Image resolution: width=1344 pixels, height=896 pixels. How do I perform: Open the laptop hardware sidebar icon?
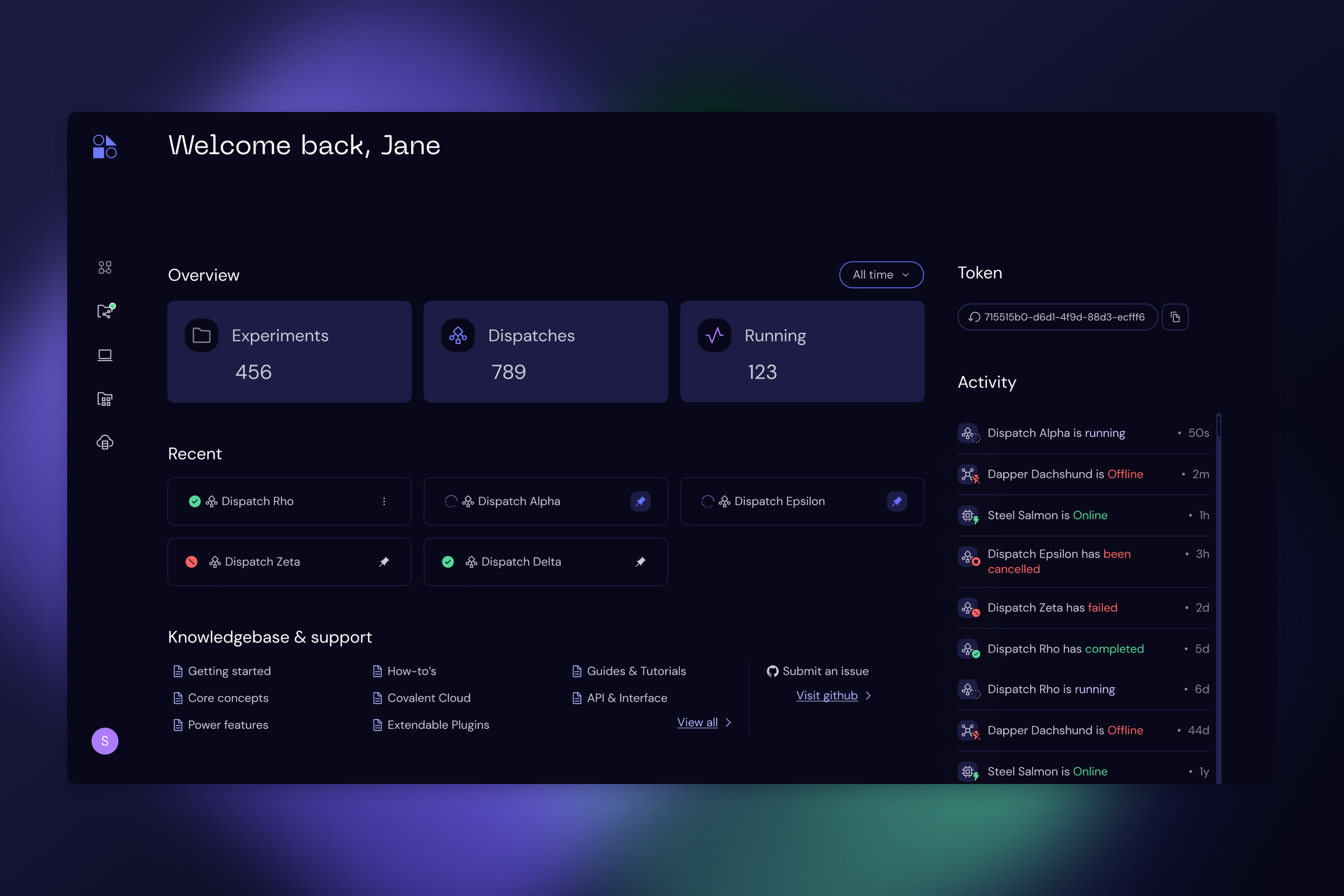pyautogui.click(x=104, y=355)
